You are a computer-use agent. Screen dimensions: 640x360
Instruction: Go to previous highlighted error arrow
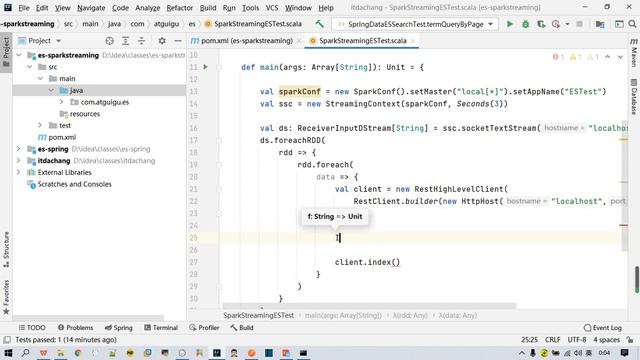tap(608, 57)
